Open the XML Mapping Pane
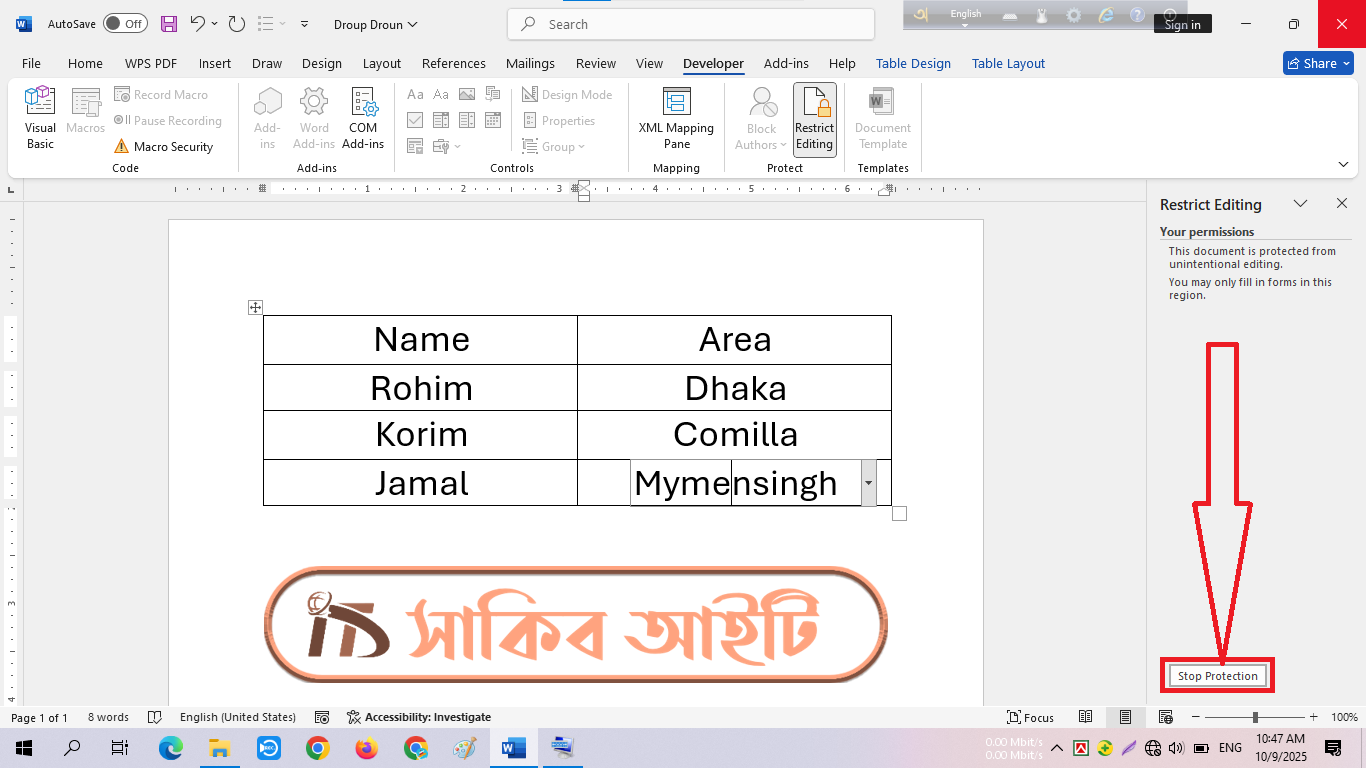This screenshot has width=1366, height=768. point(676,118)
